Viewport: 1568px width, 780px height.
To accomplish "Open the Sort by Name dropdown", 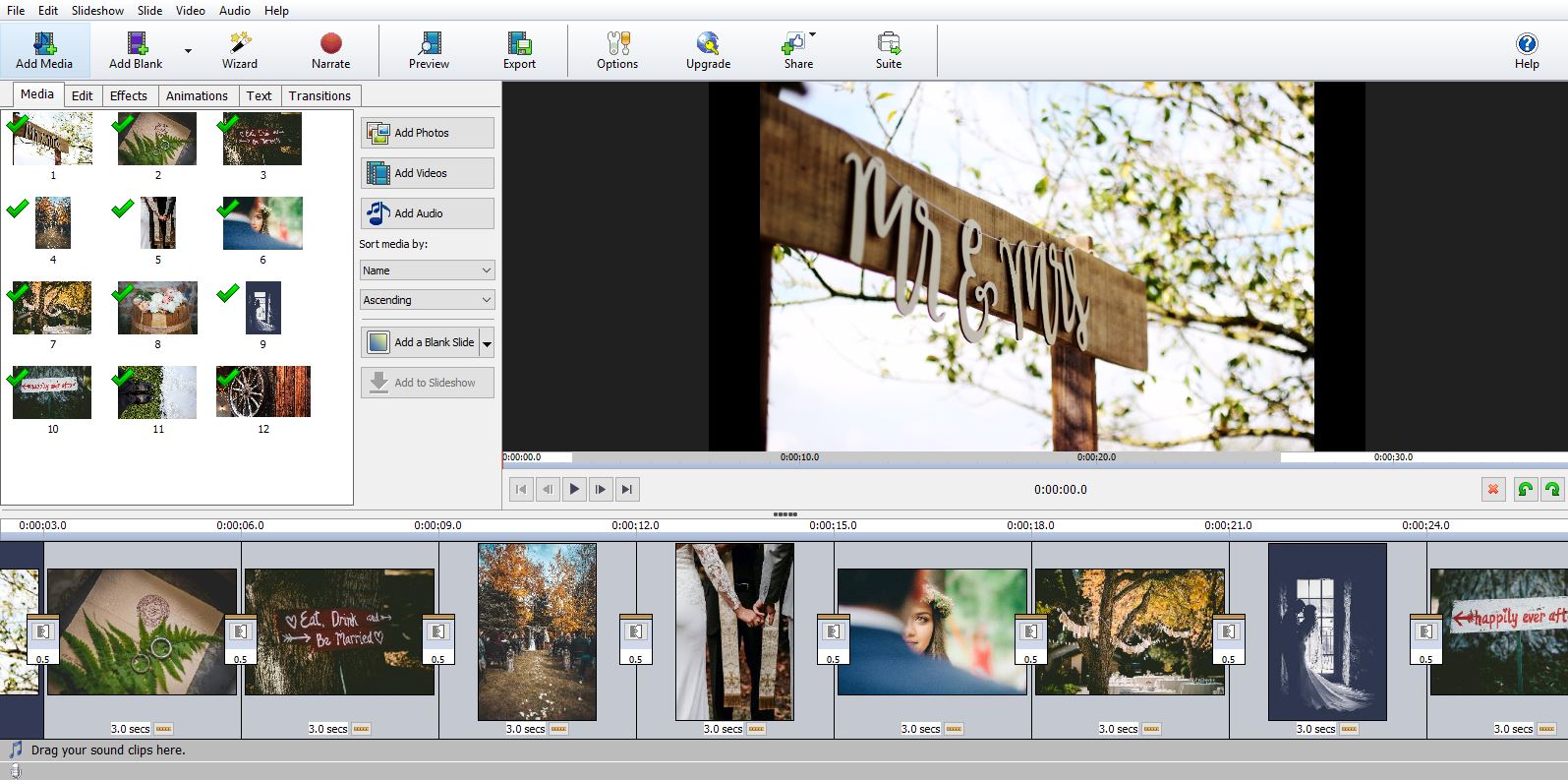I will [427, 270].
